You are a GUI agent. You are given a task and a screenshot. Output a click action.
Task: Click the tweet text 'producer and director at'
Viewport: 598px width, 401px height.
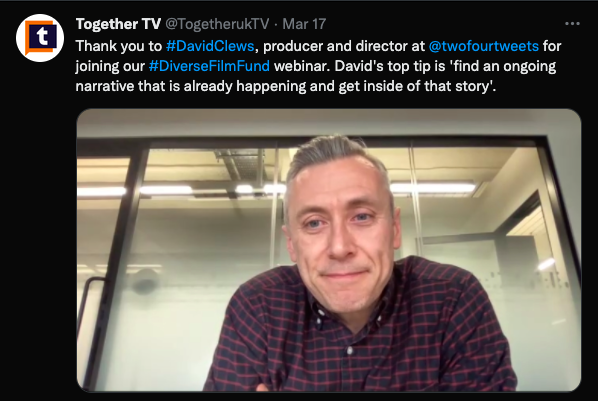click(x=344, y=46)
